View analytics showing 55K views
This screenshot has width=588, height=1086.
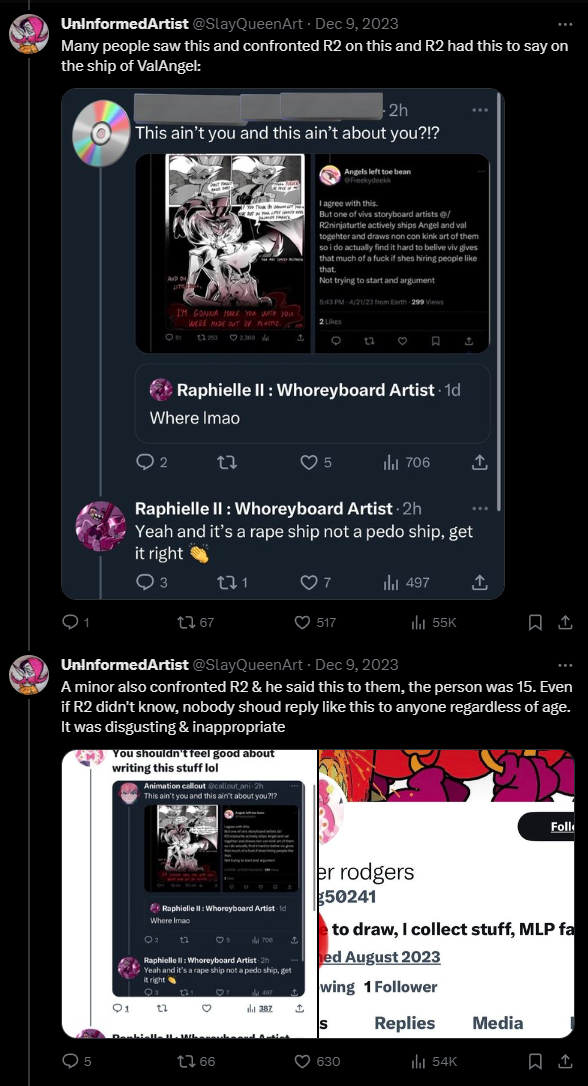point(434,623)
